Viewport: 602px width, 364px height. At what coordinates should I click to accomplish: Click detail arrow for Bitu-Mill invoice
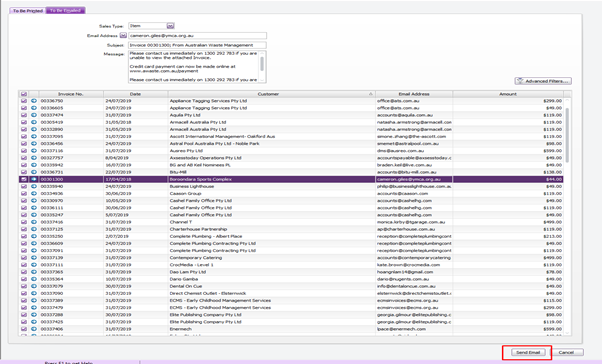pos(34,172)
